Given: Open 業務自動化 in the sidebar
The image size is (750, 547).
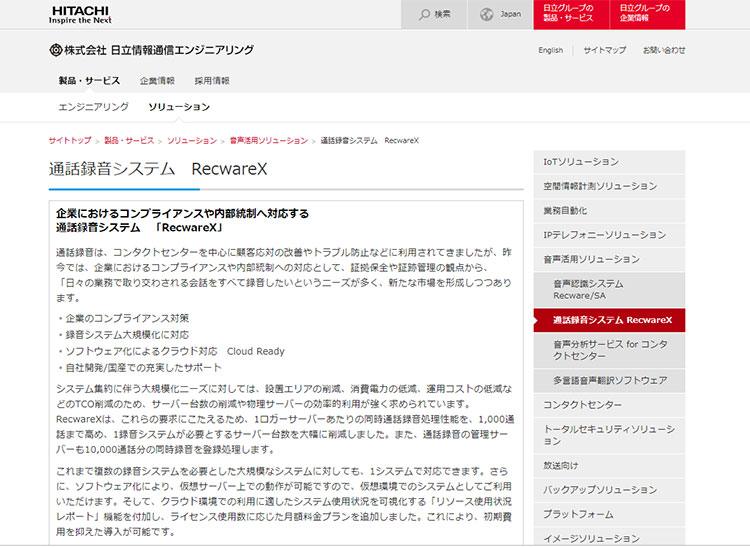Looking at the screenshot, I should pyautogui.click(x=609, y=211).
